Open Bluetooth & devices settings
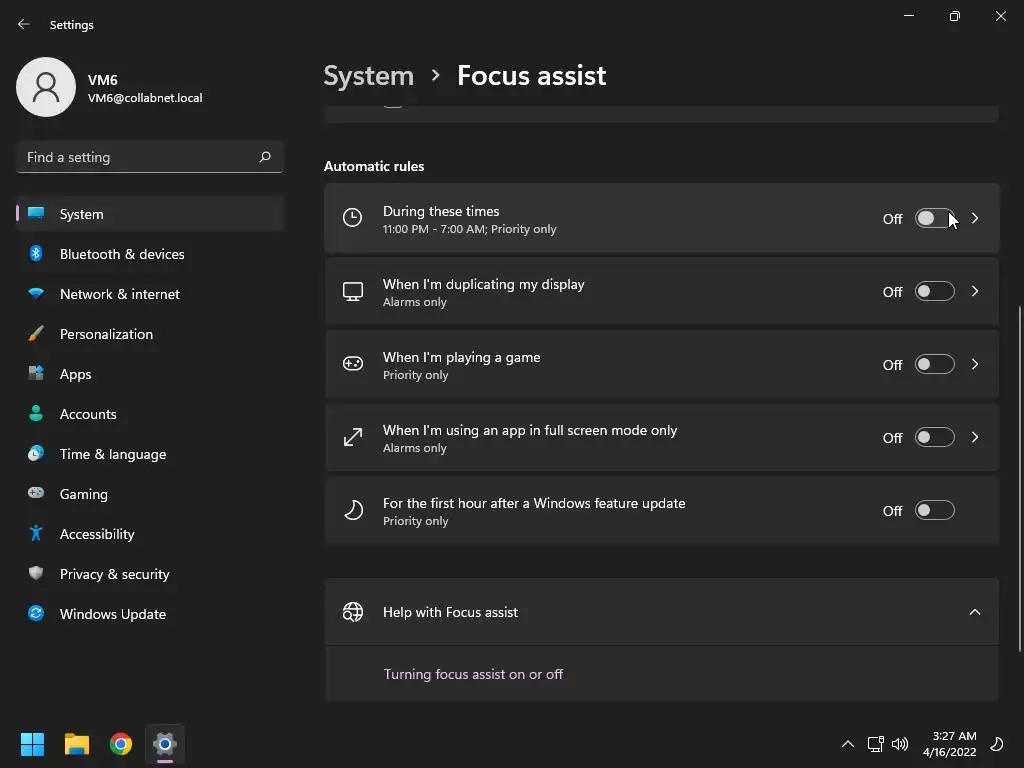Viewport: 1024px width, 768px height. (122, 254)
